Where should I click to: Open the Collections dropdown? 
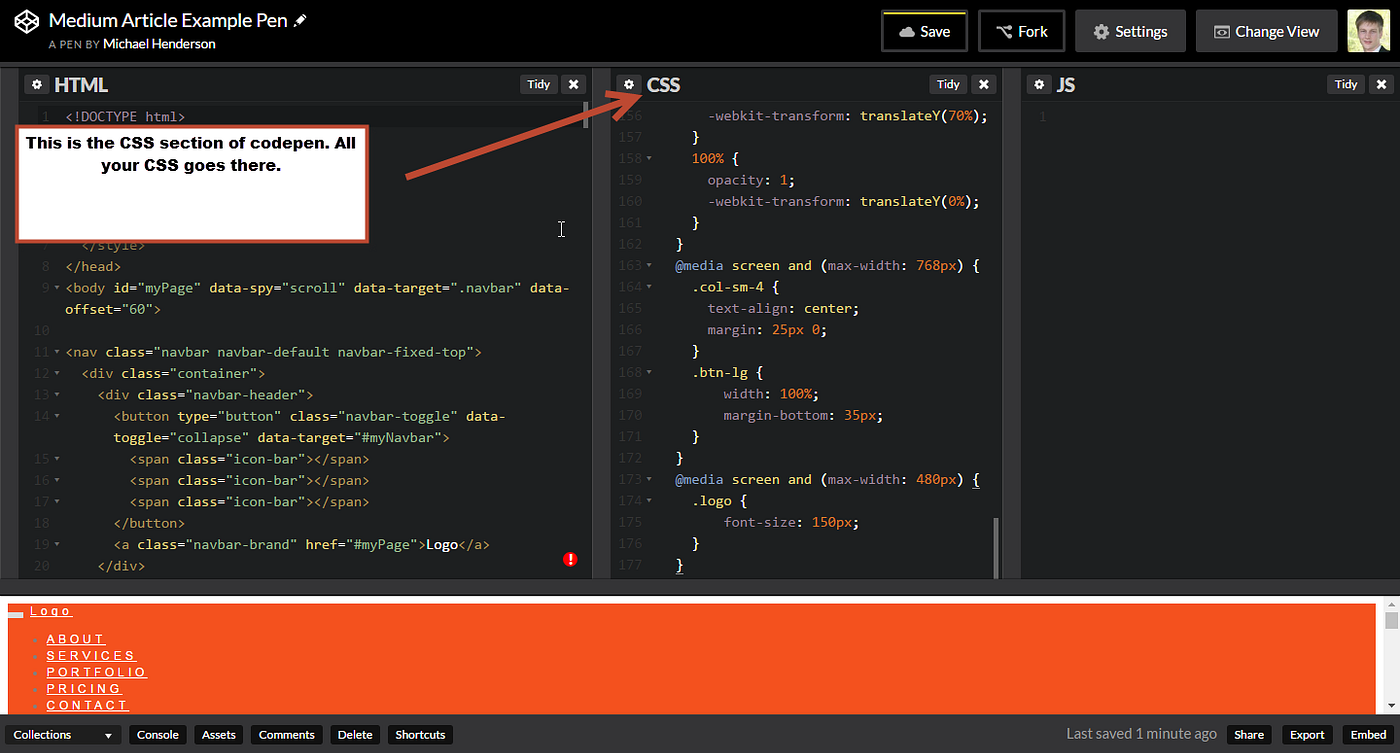coord(64,735)
